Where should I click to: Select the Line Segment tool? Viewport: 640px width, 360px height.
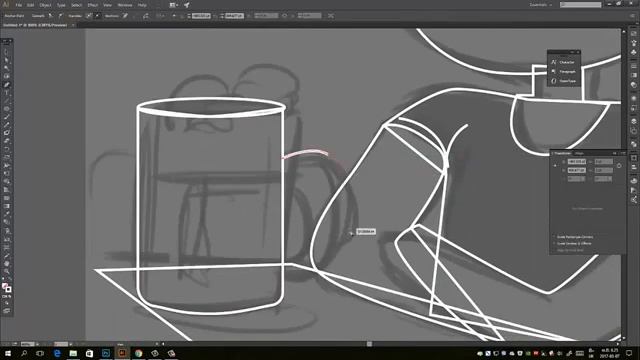pos(7,101)
